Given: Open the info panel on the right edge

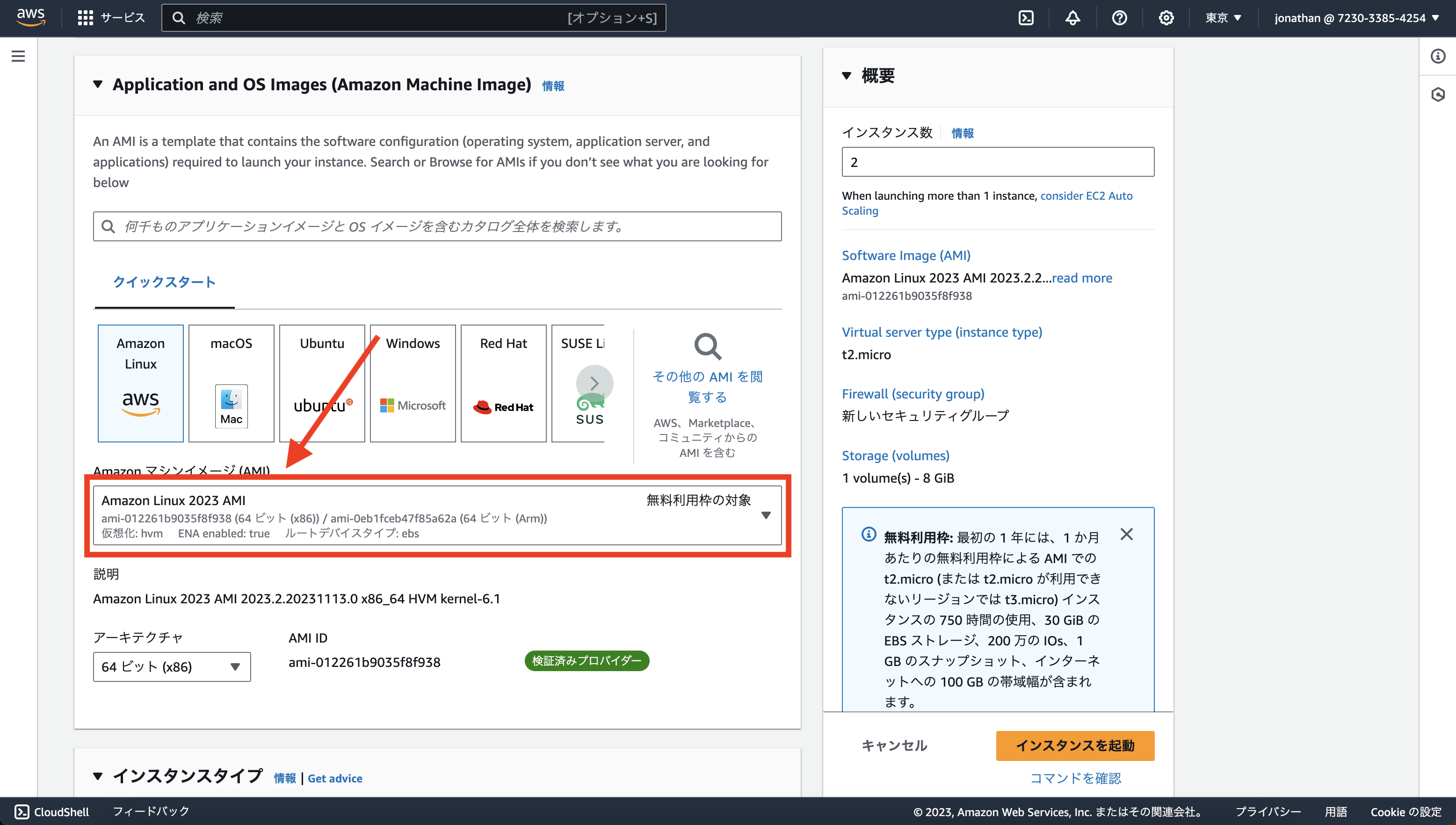Looking at the screenshot, I should [1437, 56].
